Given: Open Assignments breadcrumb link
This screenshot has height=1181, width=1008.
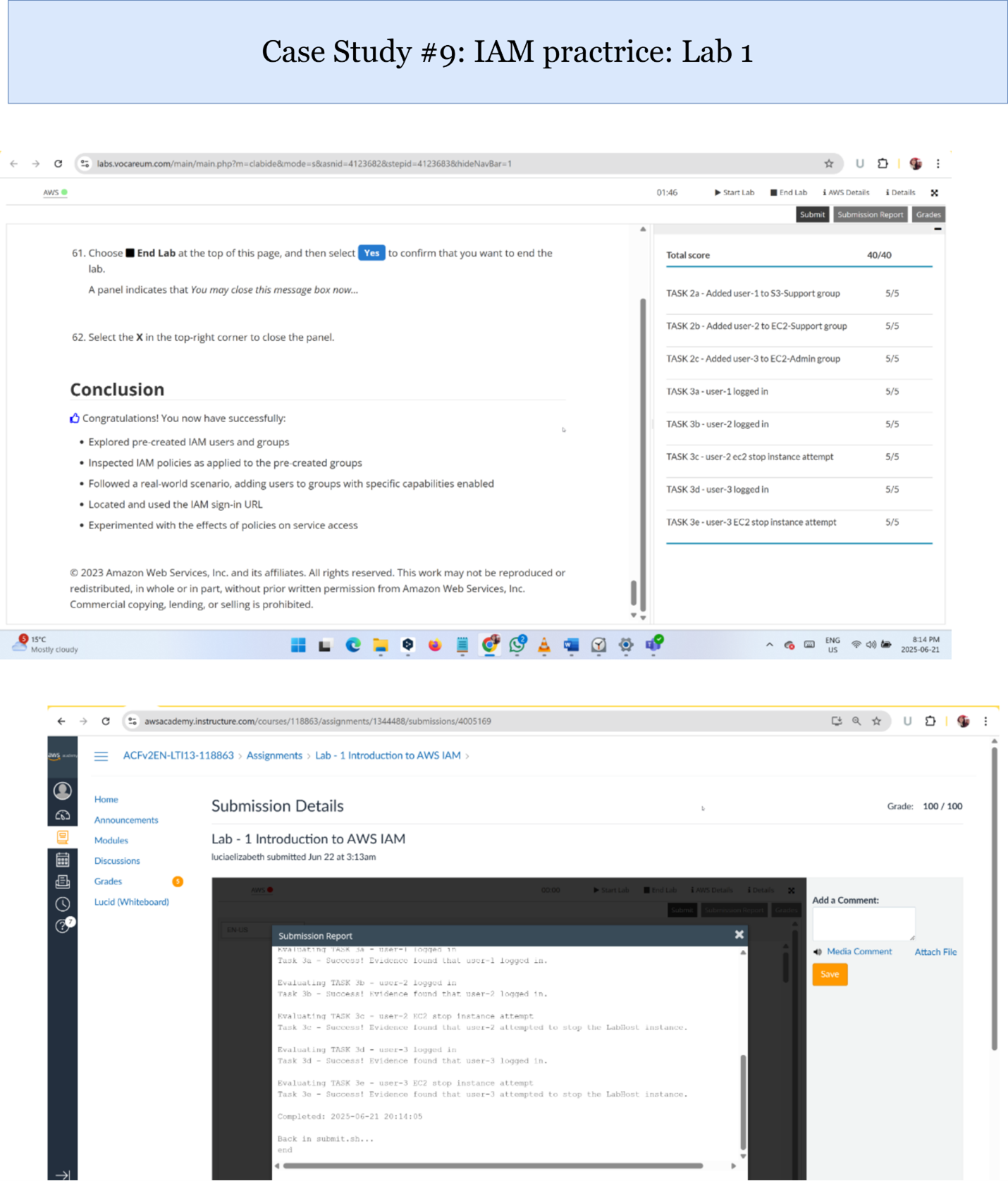Looking at the screenshot, I should tap(274, 755).
